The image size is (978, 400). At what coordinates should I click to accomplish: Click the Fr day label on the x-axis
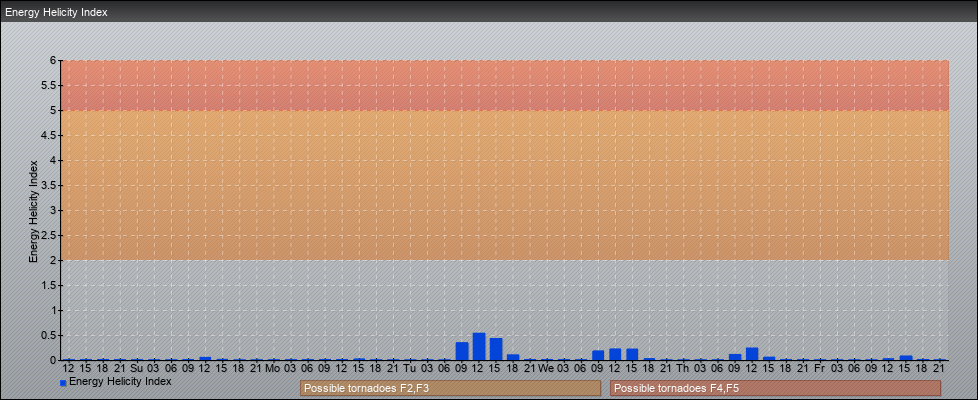pyautogui.click(x=820, y=369)
